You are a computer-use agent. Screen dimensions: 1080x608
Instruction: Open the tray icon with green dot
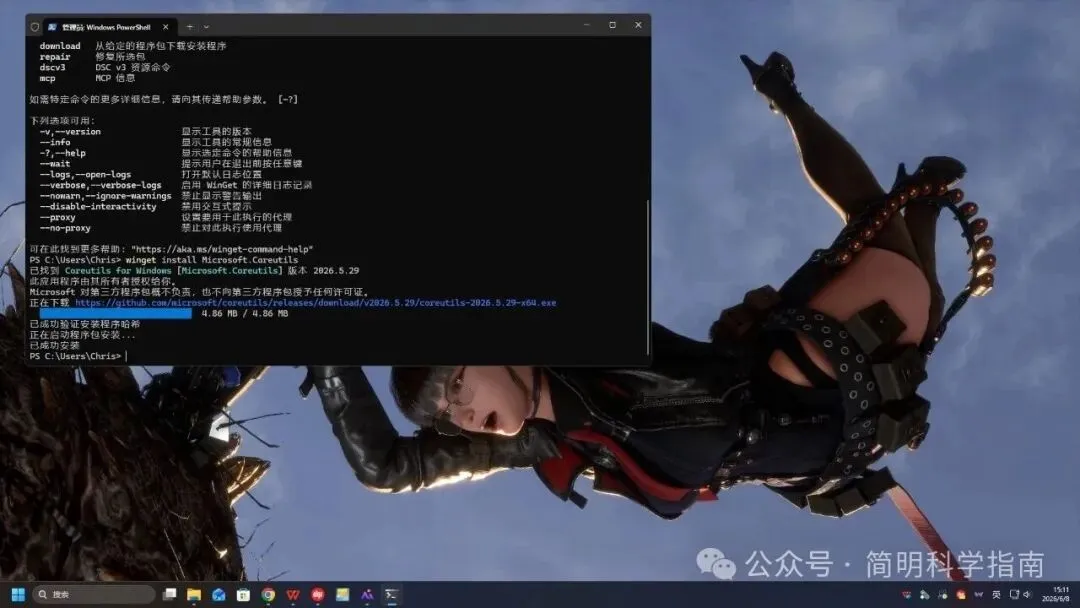click(942, 594)
